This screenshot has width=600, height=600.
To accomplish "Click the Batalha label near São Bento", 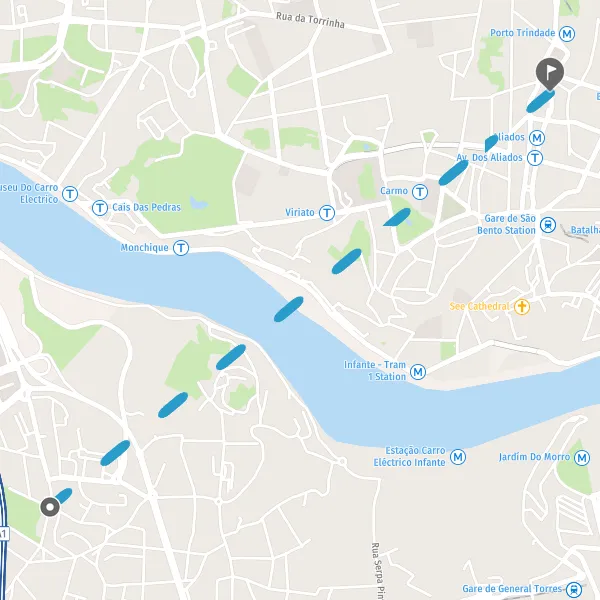I will click(x=585, y=230).
